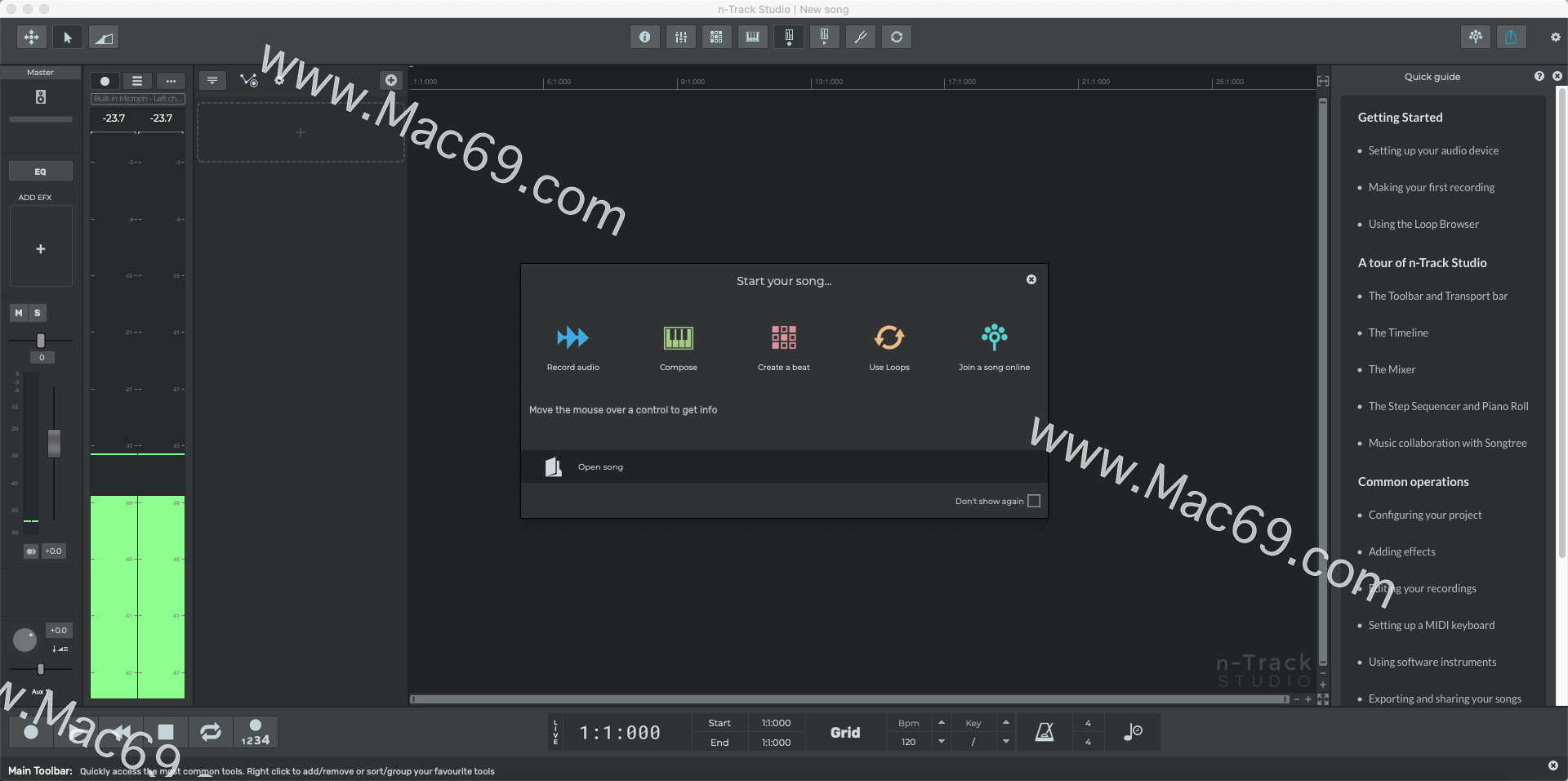Screen dimensions: 1568x781
Task: Click the Aux send slider handle
Action: pyautogui.click(x=41, y=669)
